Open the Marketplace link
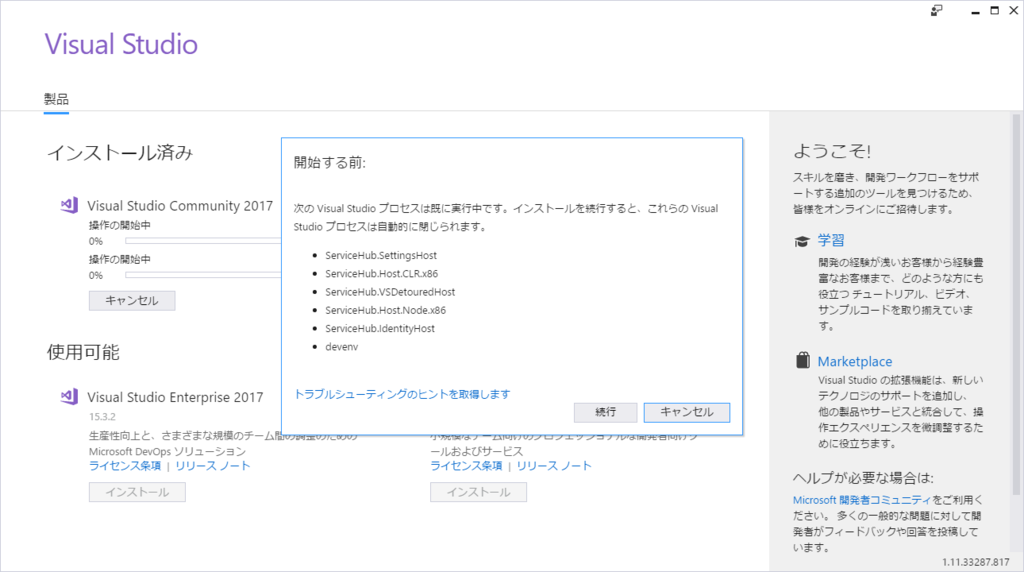Viewport: 1024px width, 572px height. (x=854, y=361)
